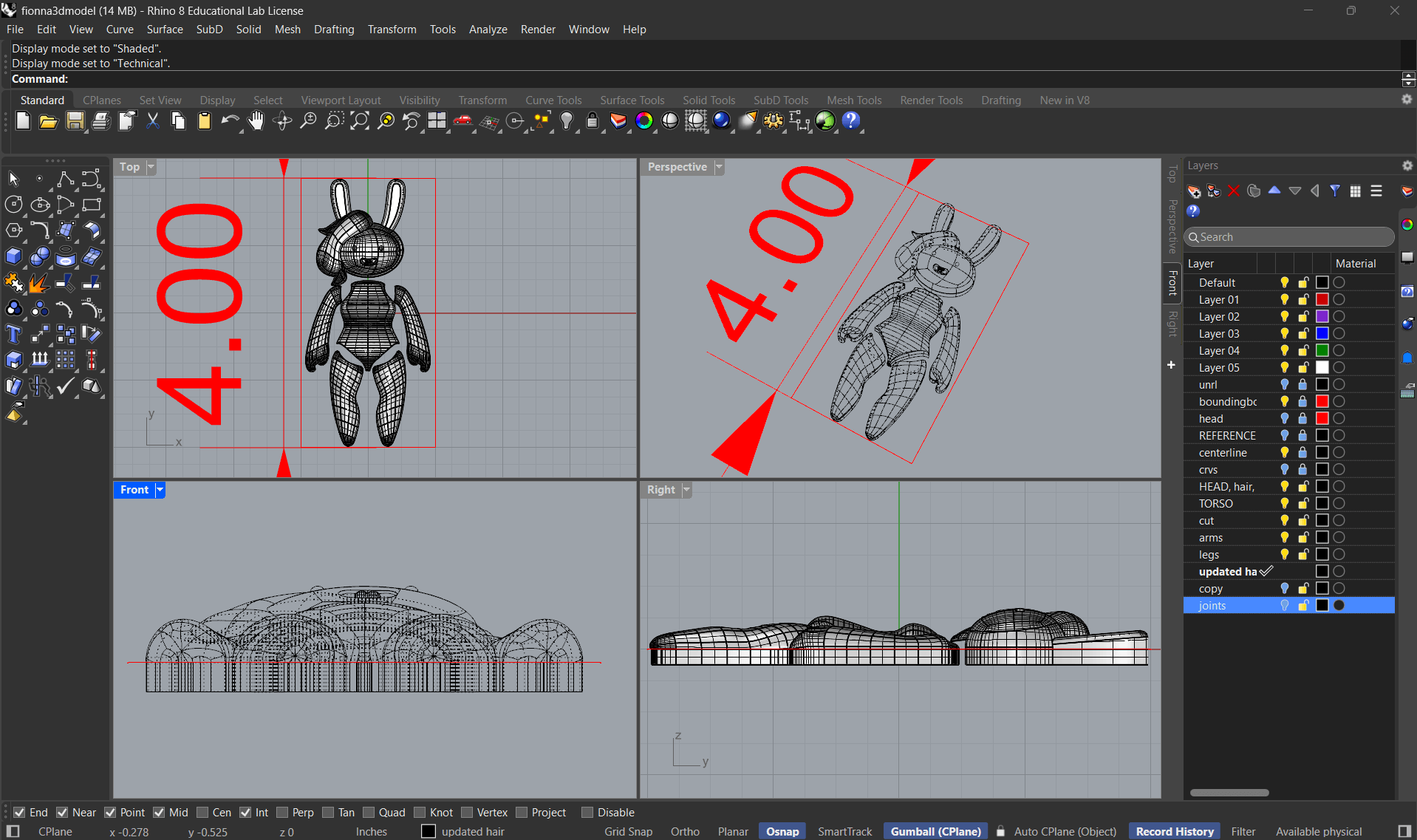The image size is (1417, 840).
Task: Click the Save file icon
Action: (75, 121)
